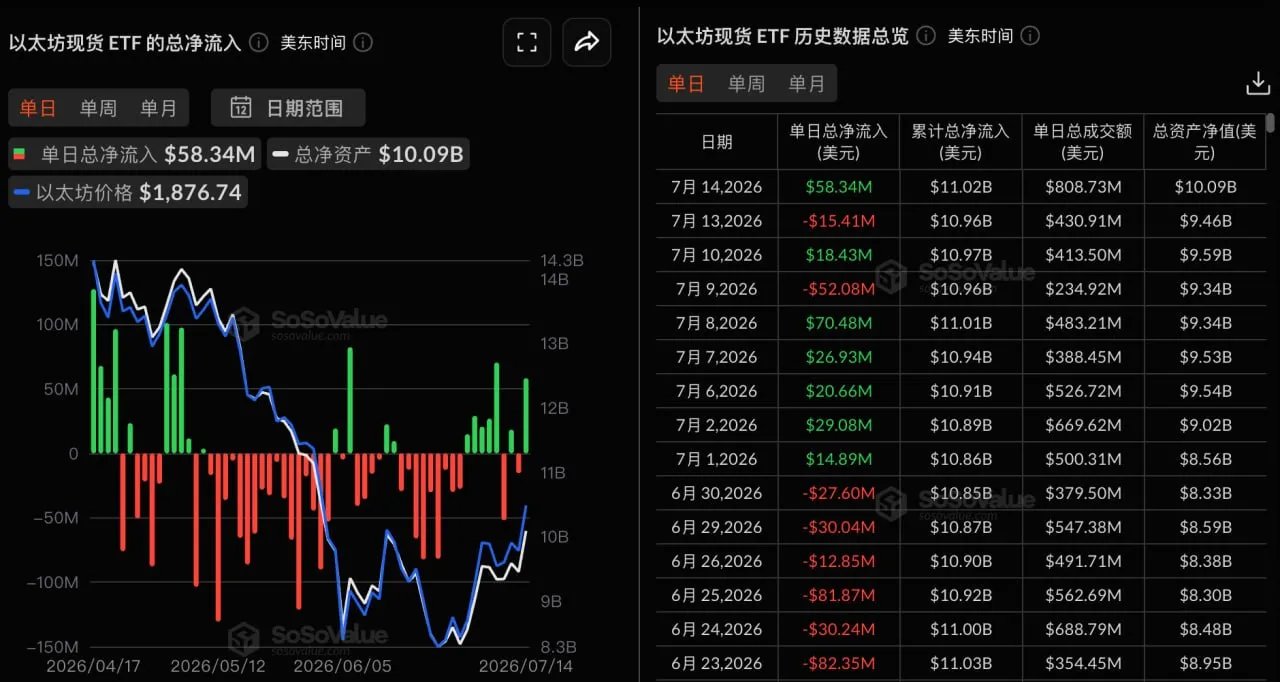Click the $11.02B cumulative inflow cell
This screenshot has width=1280, height=682.
[x=960, y=187]
